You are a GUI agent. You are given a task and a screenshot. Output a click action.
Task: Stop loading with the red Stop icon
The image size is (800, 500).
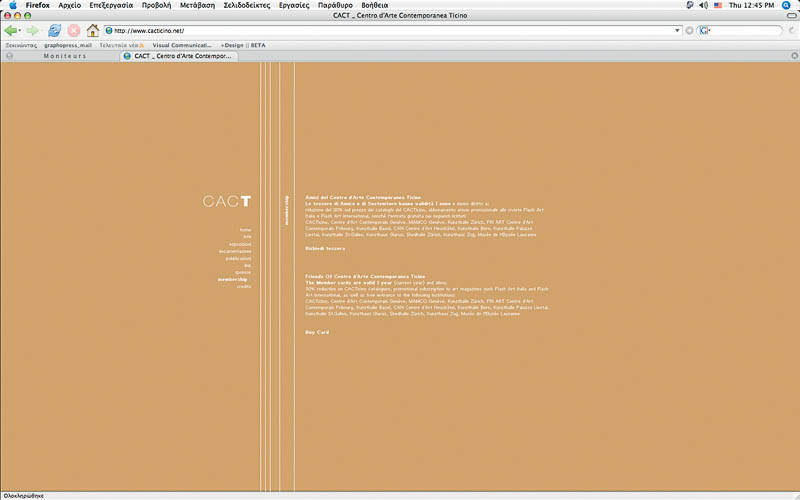73,31
